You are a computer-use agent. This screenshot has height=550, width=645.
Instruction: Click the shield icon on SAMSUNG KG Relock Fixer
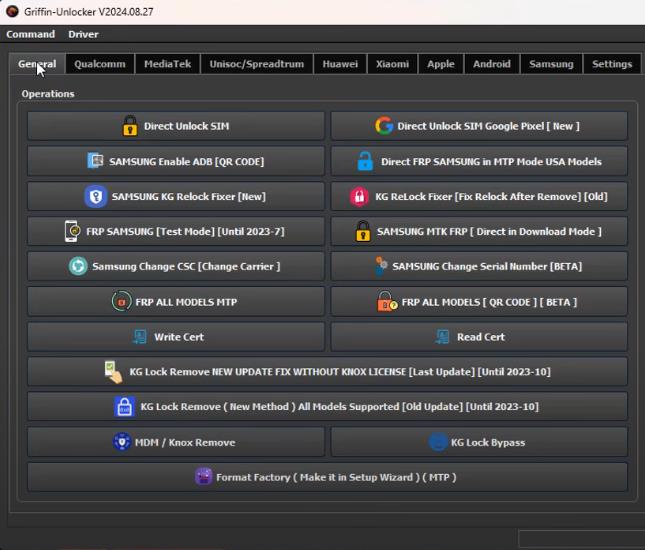[96, 197]
